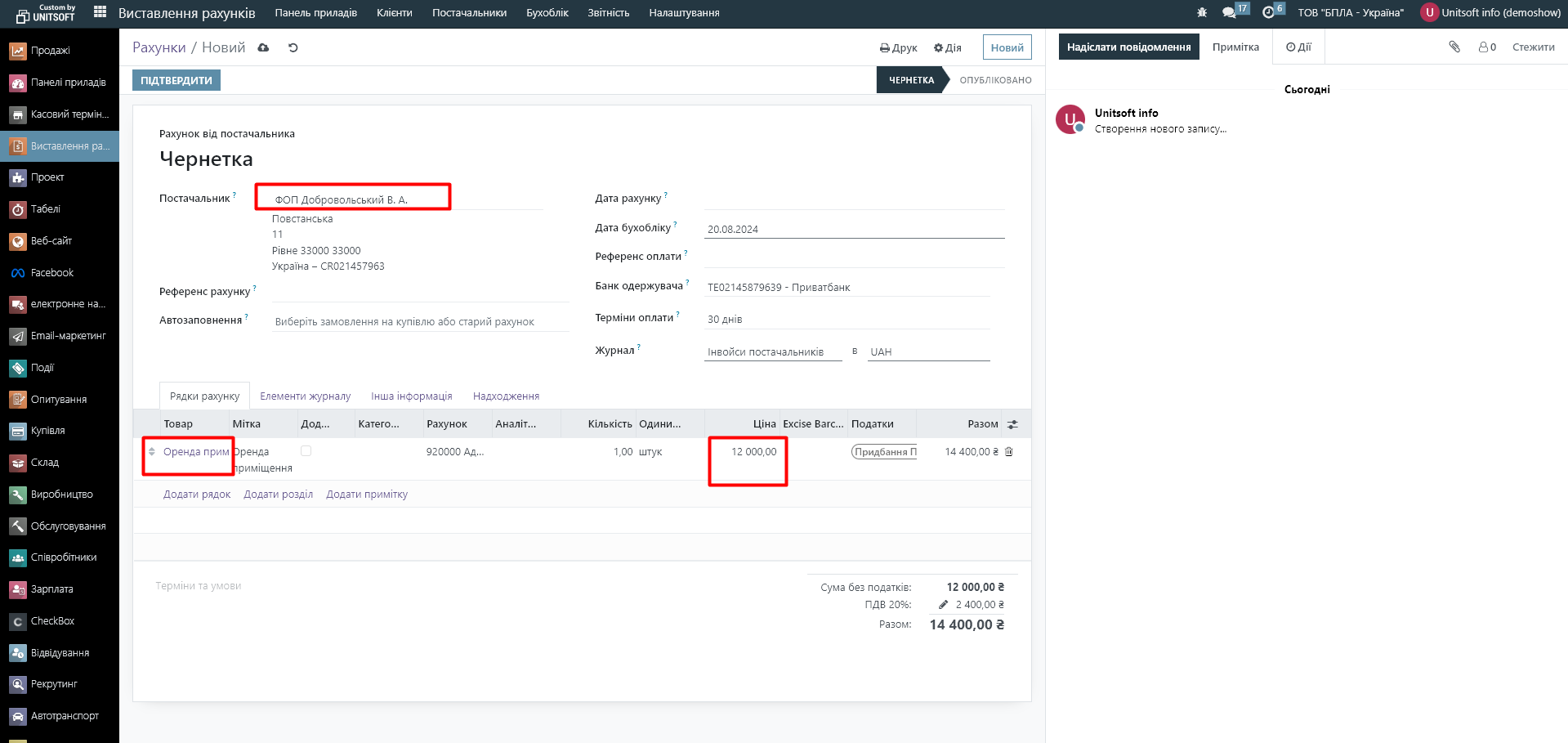Delete the invoice line with trash icon
Screen dimensions: 1568x743
[x=1009, y=452]
